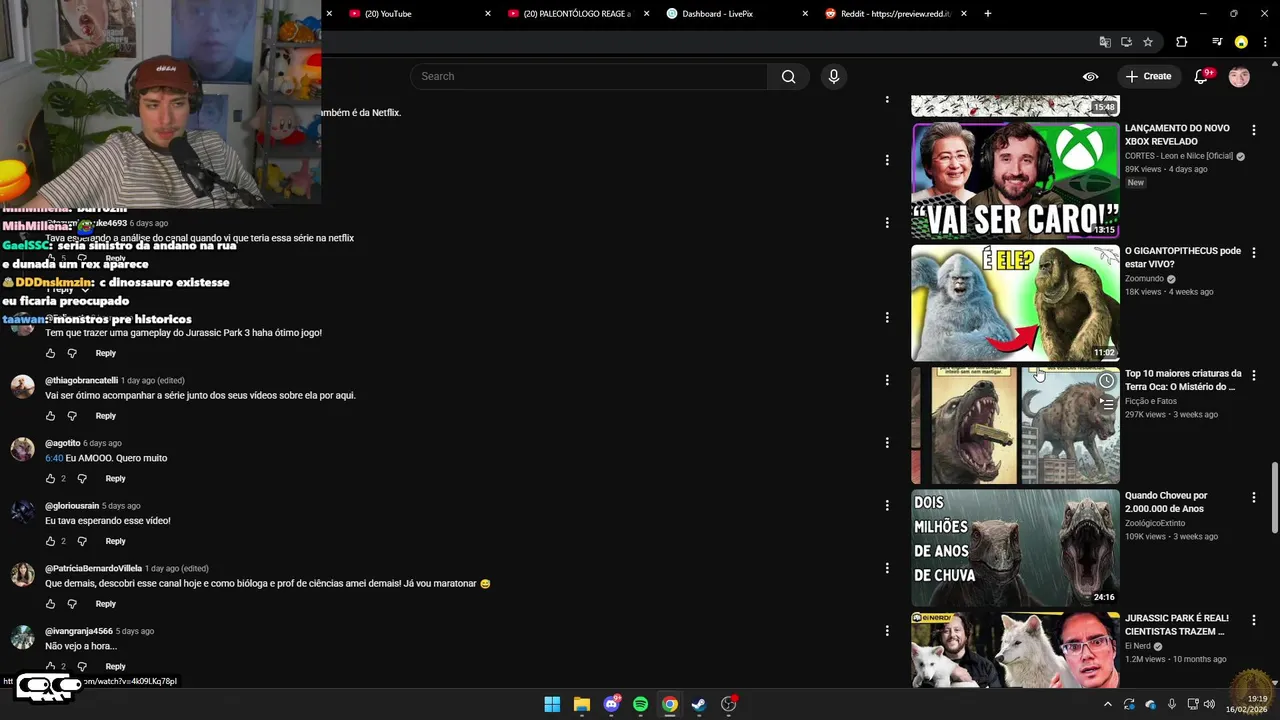Viewport: 1280px width, 720px height.
Task: Open the notifications bell
Action: [1201, 77]
